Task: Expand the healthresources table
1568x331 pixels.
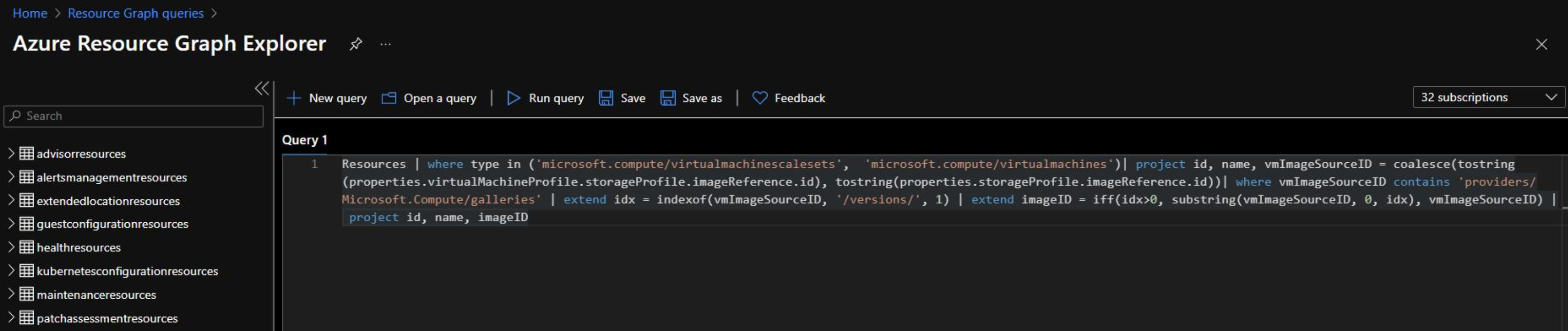Action: [11, 247]
